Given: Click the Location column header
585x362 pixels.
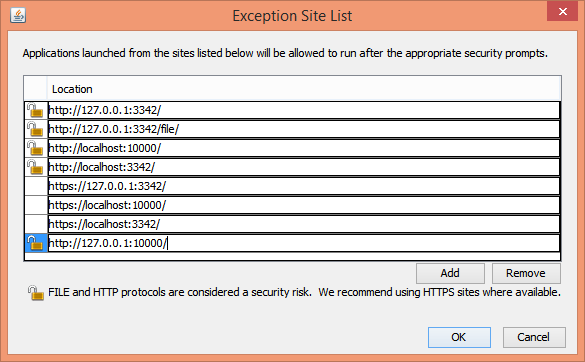Looking at the screenshot, I should [x=304, y=89].
